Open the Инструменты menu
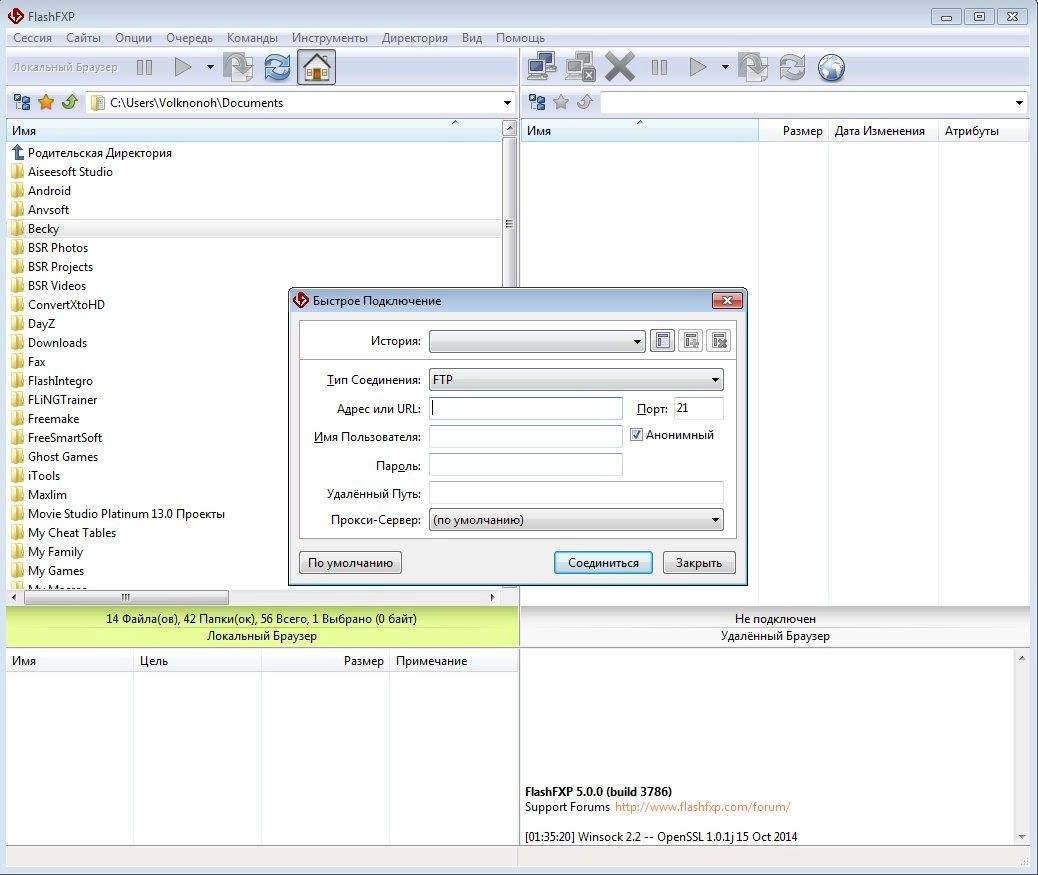This screenshot has width=1038, height=875. [x=330, y=38]
